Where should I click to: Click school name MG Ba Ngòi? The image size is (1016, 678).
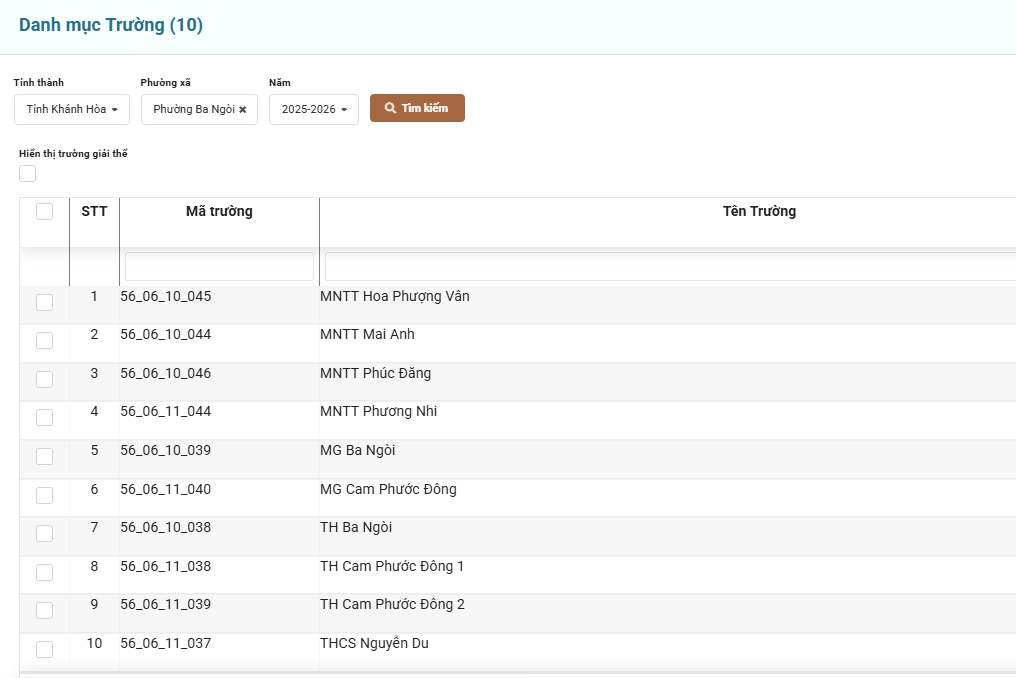coord(358,450)
